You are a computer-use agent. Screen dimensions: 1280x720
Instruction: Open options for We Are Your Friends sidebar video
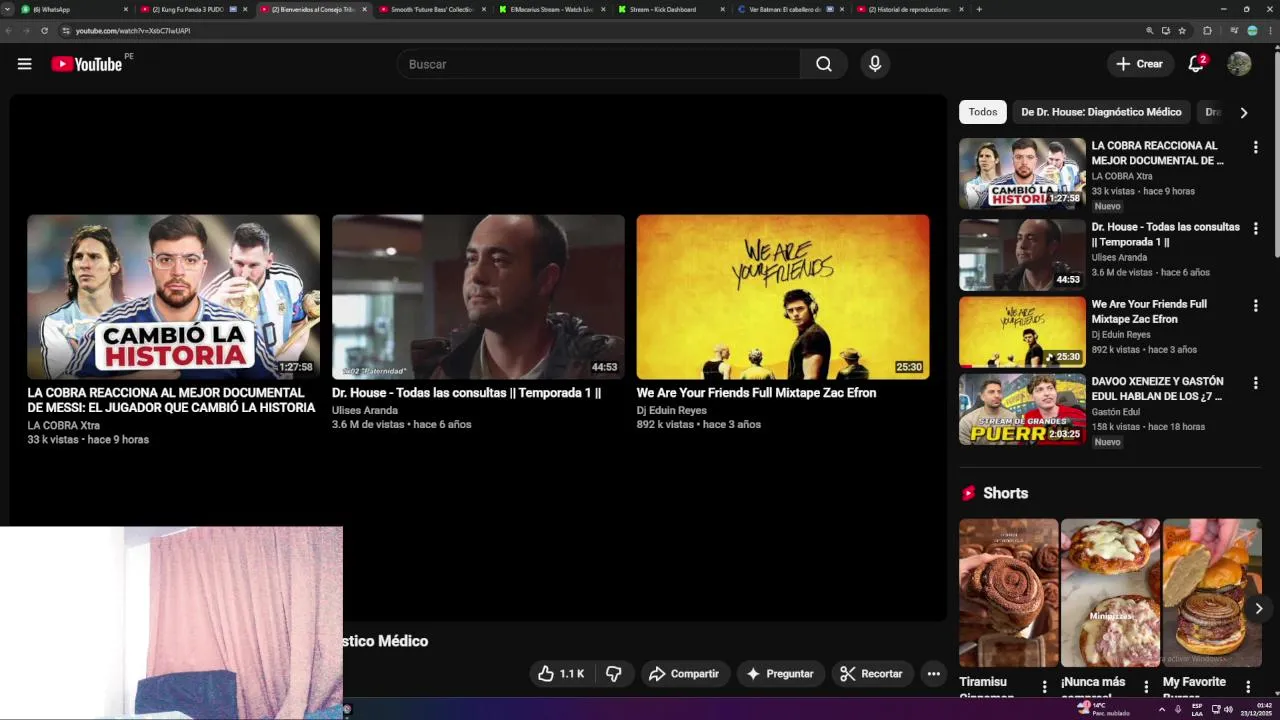click(1255, 306)
